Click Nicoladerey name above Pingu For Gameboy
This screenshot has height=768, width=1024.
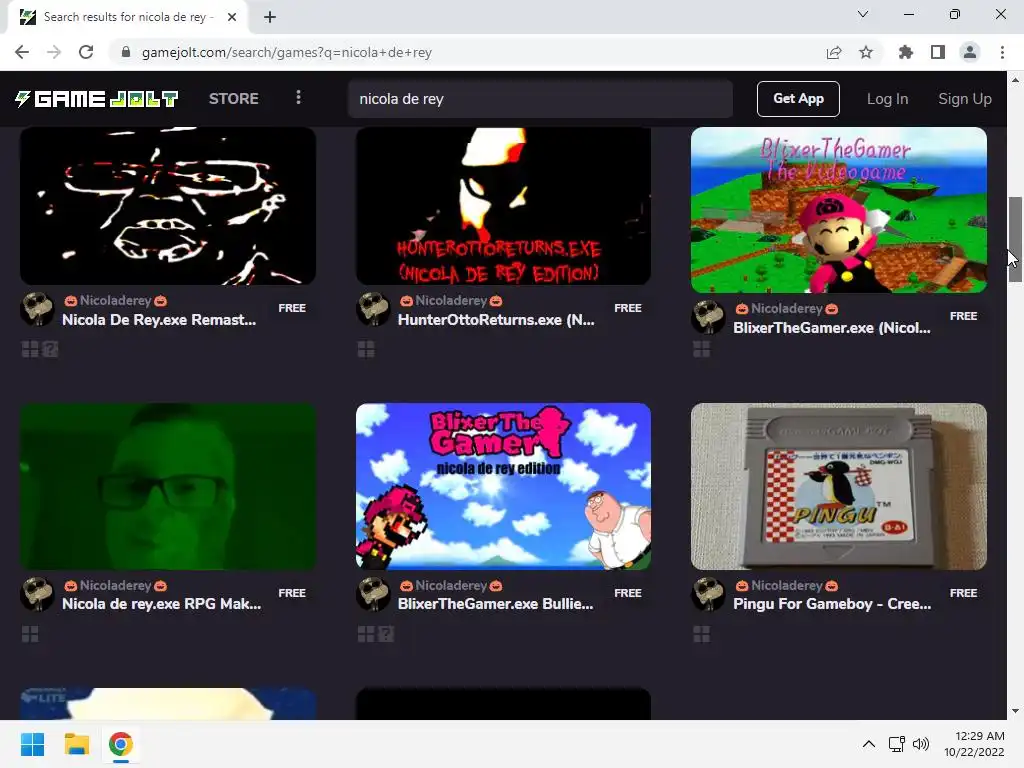click(786, 585)
